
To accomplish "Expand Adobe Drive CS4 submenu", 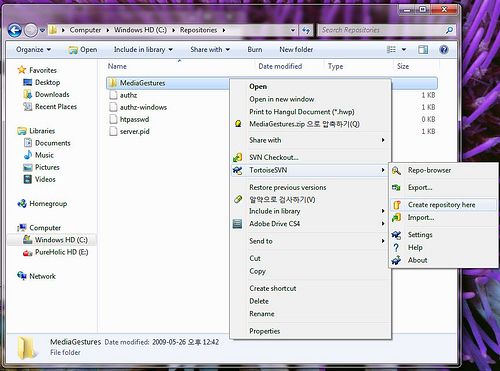I will 310,224.
